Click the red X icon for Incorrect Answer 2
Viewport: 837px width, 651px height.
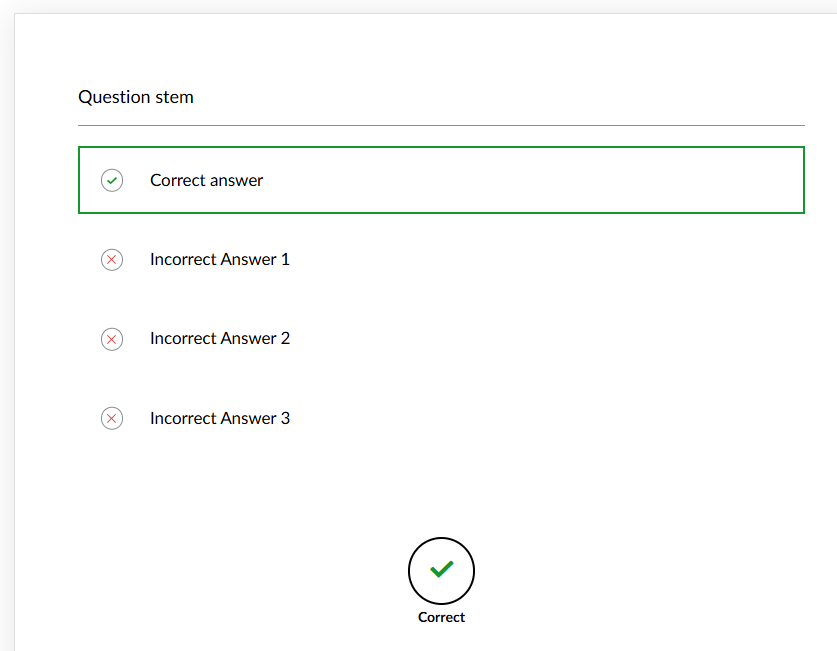pos(112,339)
